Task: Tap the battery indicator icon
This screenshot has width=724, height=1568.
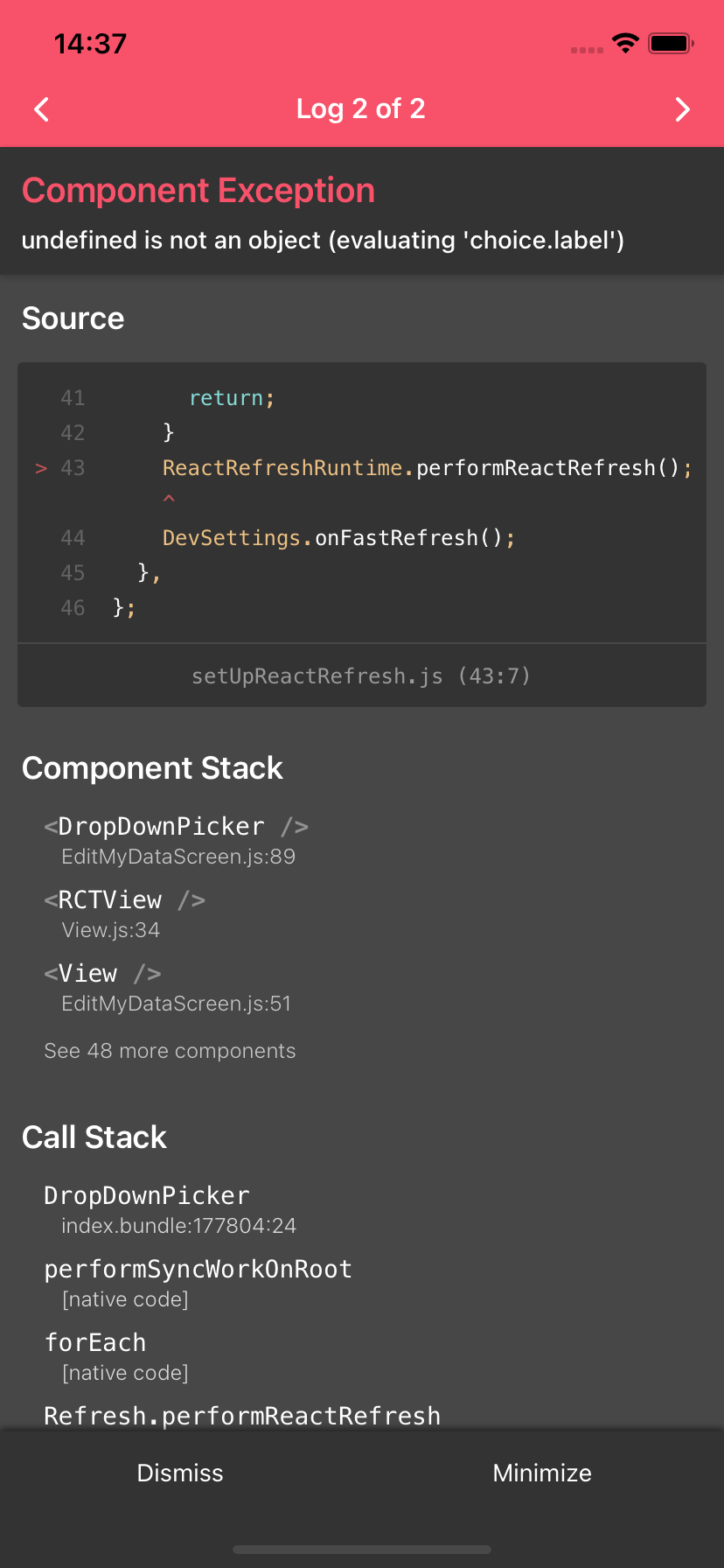Action: point(669,43)
